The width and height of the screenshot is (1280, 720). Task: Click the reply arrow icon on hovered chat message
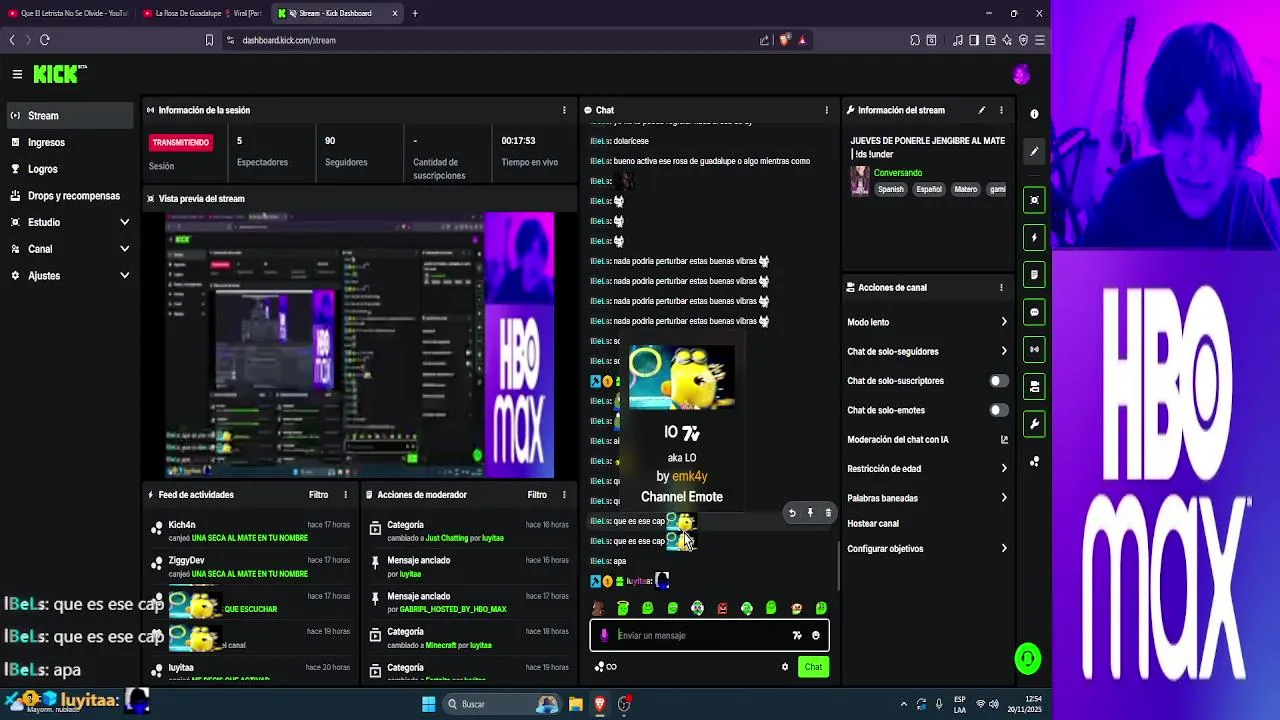point(792,513)
